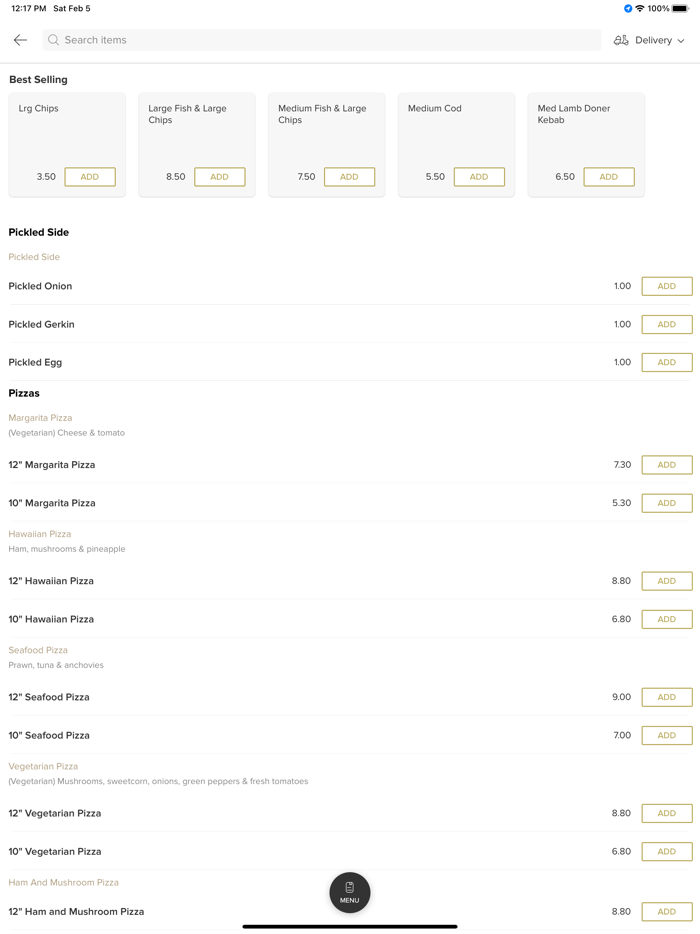Add 12" Seafood Pizza
The height and width of the screenshot is (934, 700).
coord(666,697)
